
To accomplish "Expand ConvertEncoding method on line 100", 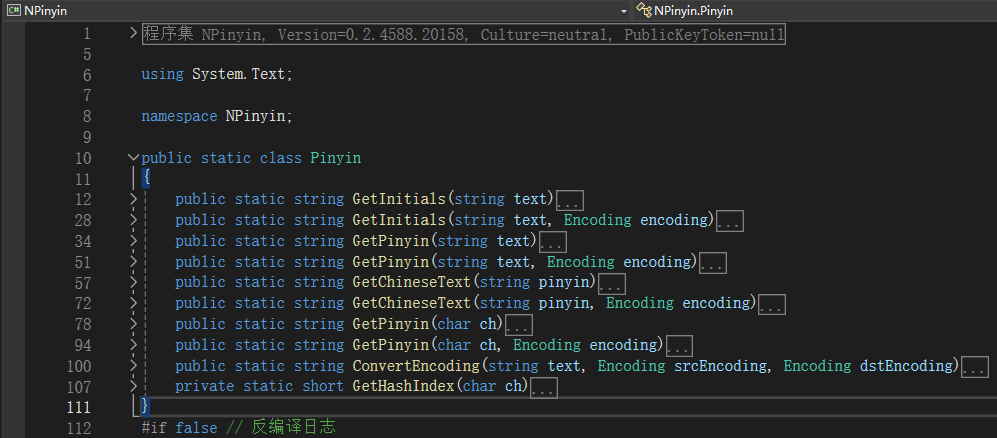I will click(134, 365).
